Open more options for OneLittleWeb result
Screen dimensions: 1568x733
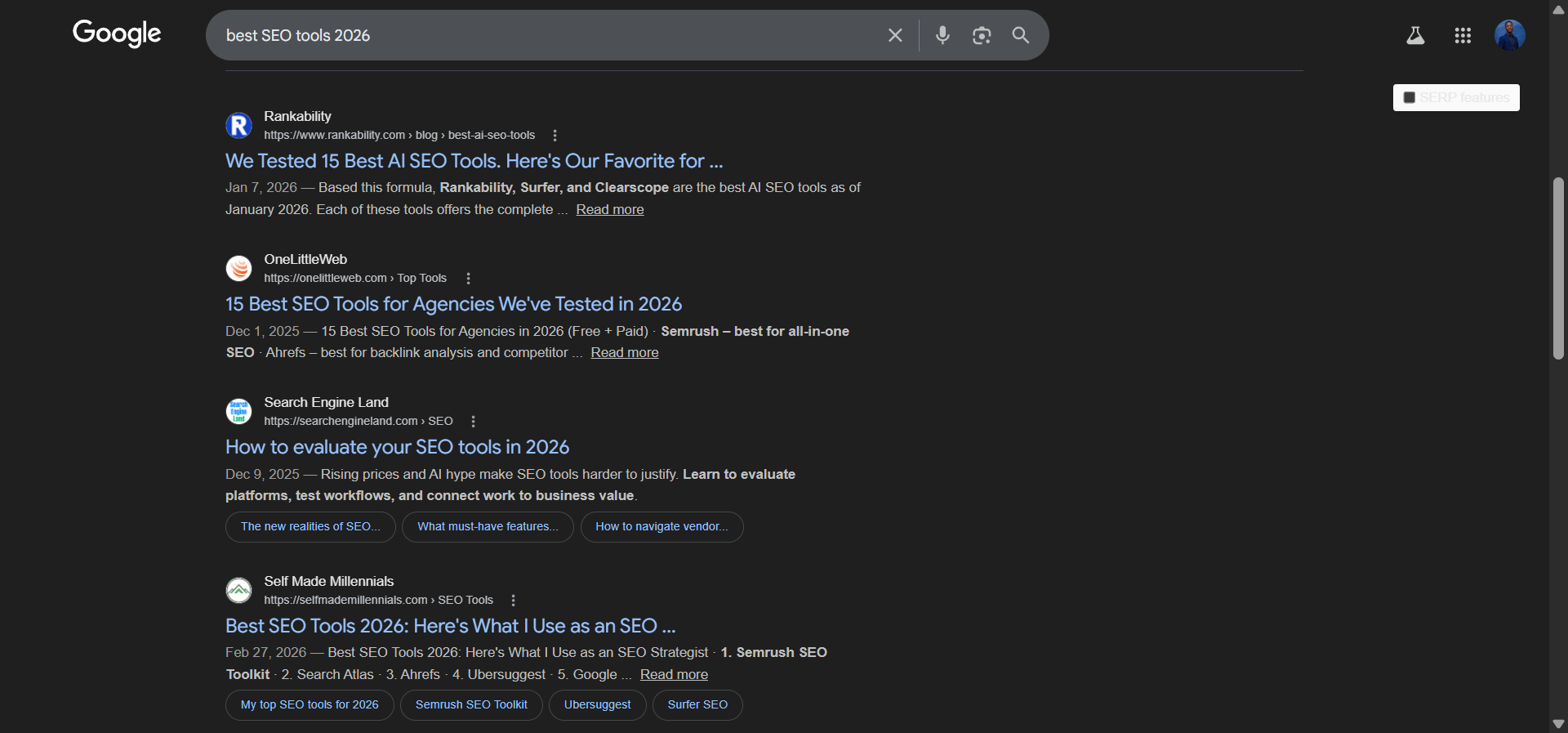pyautogui.click(x=468, y=279)
